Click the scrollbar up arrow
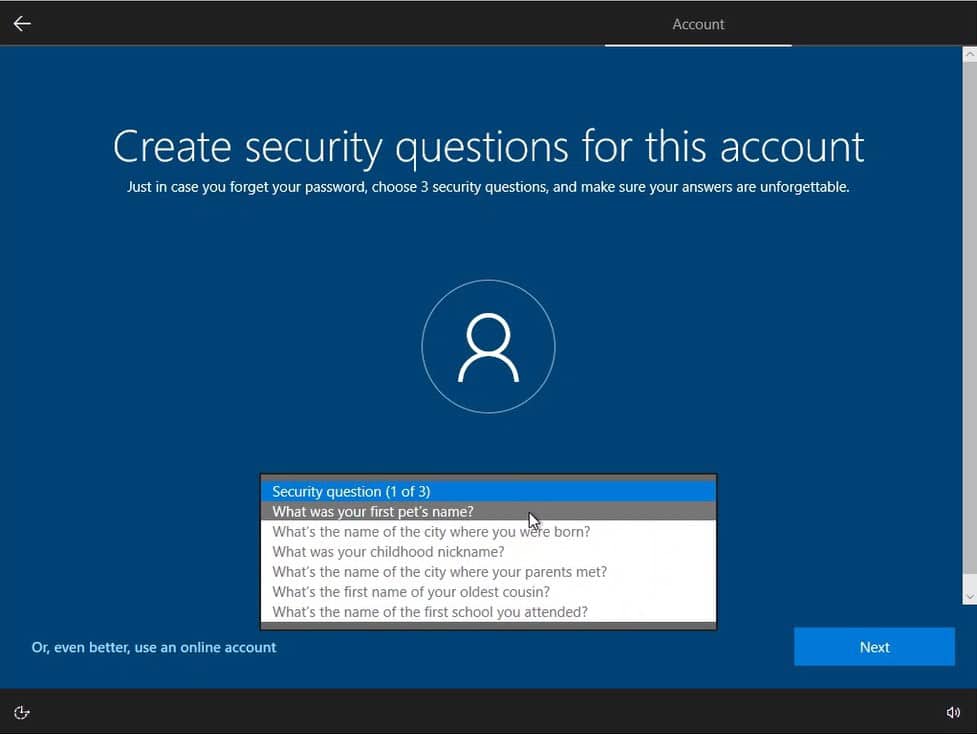 969,53
